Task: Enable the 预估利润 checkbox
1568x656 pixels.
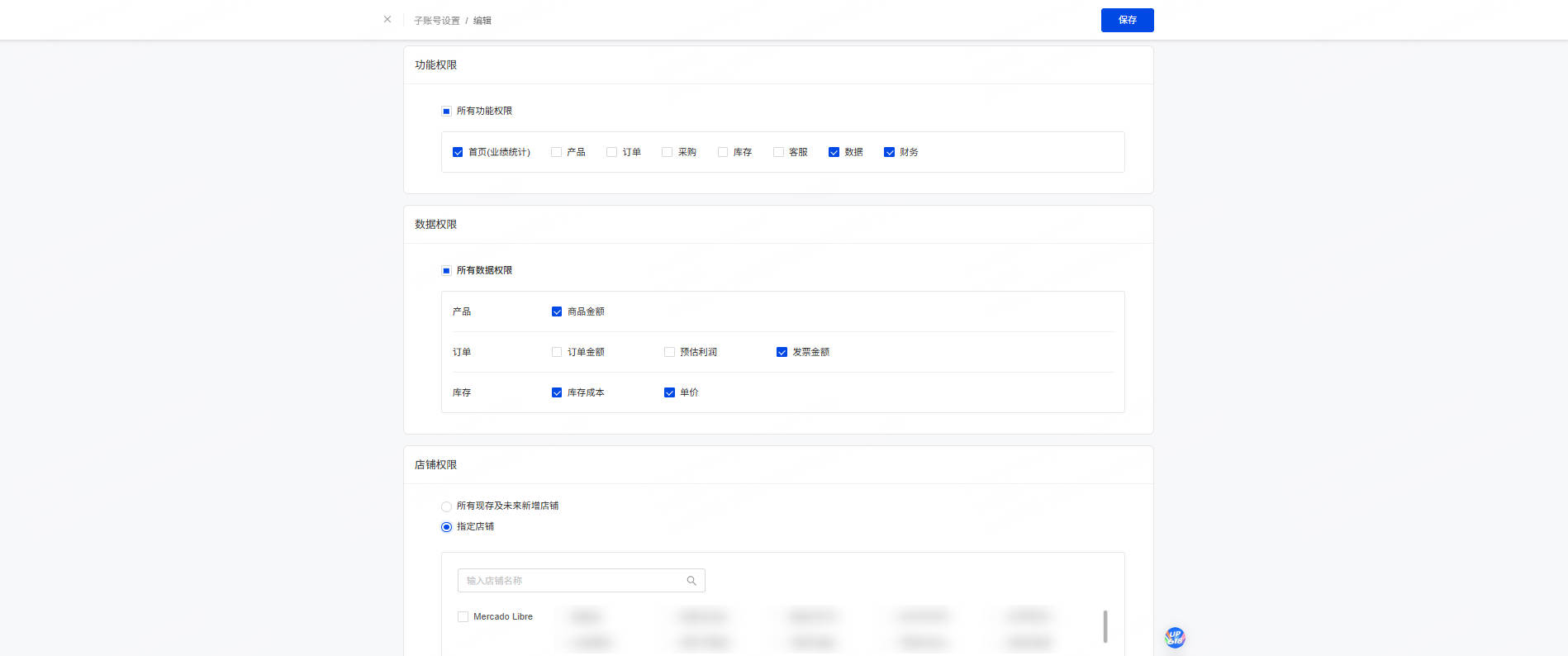Action: [x=669, y=352]
